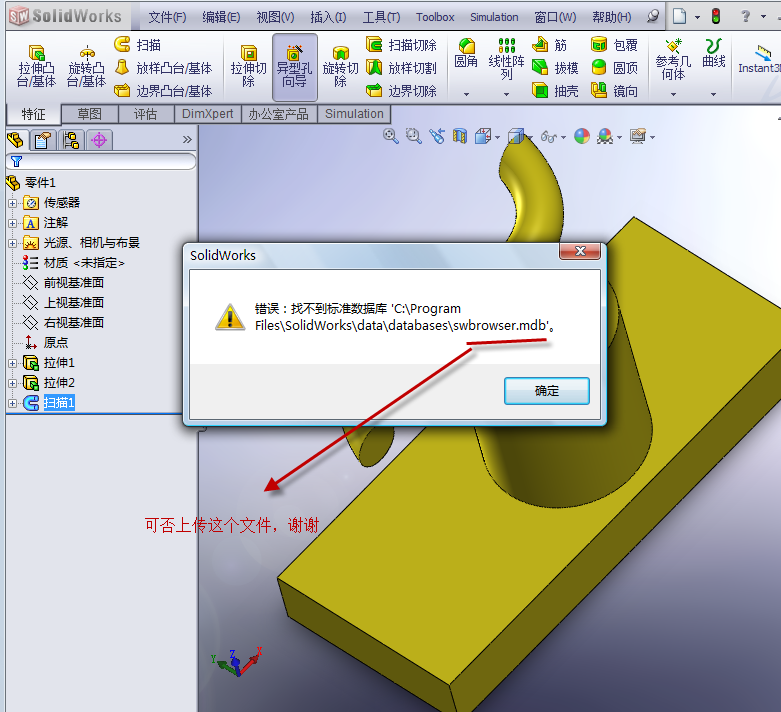Open the Hole Wizard (异型孔向导)
This screenshot has height=712, width=781.
(294, 66)
